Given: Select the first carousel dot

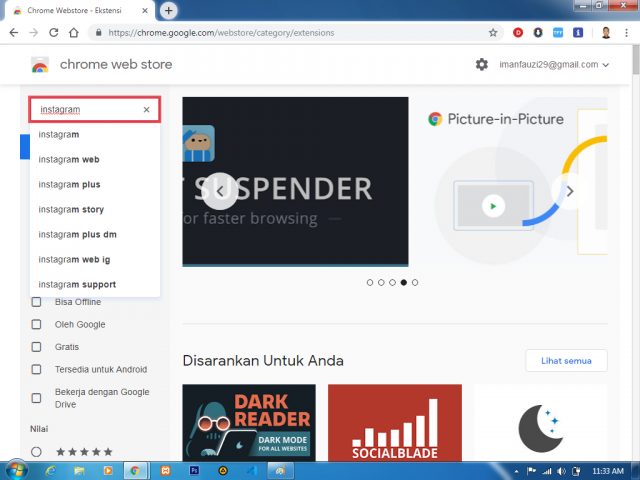Looking at the screenshot, I should [370, 282].
